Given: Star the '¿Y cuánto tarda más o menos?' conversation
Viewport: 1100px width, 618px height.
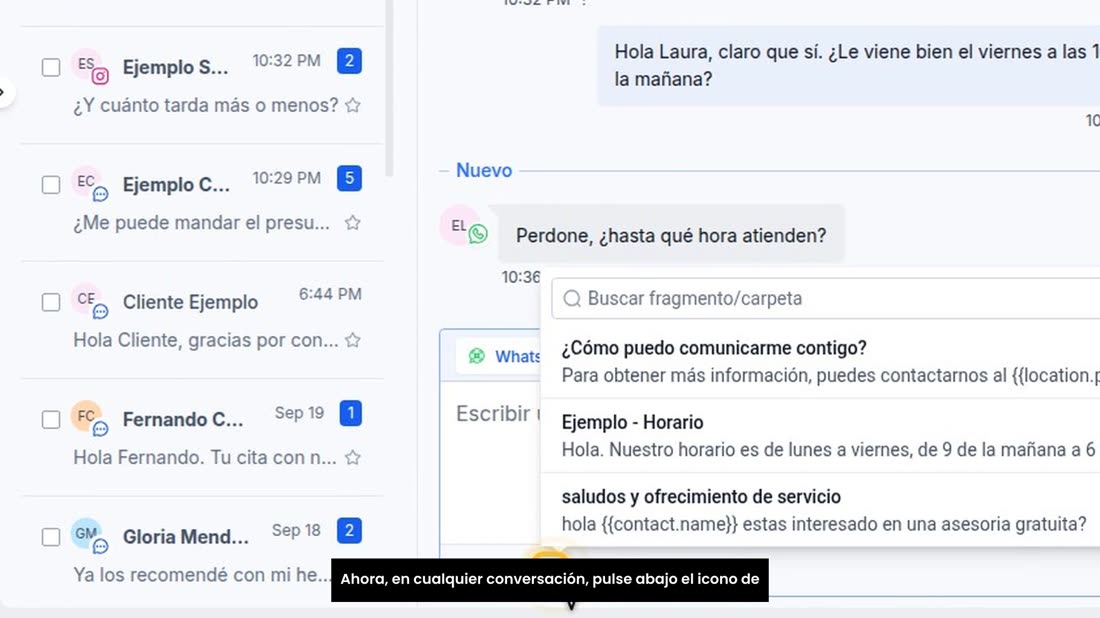Looking at the screenshot, I should point(353,105).
